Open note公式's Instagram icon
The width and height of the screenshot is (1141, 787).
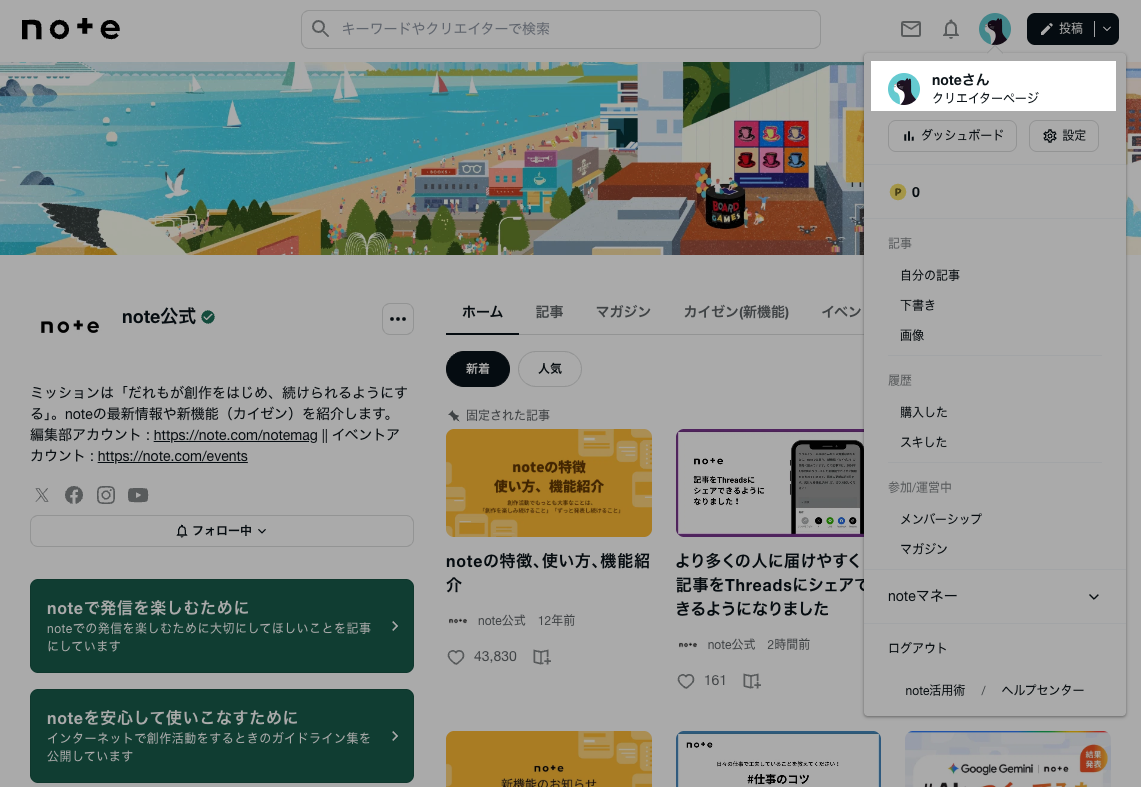tap(106, 495)
